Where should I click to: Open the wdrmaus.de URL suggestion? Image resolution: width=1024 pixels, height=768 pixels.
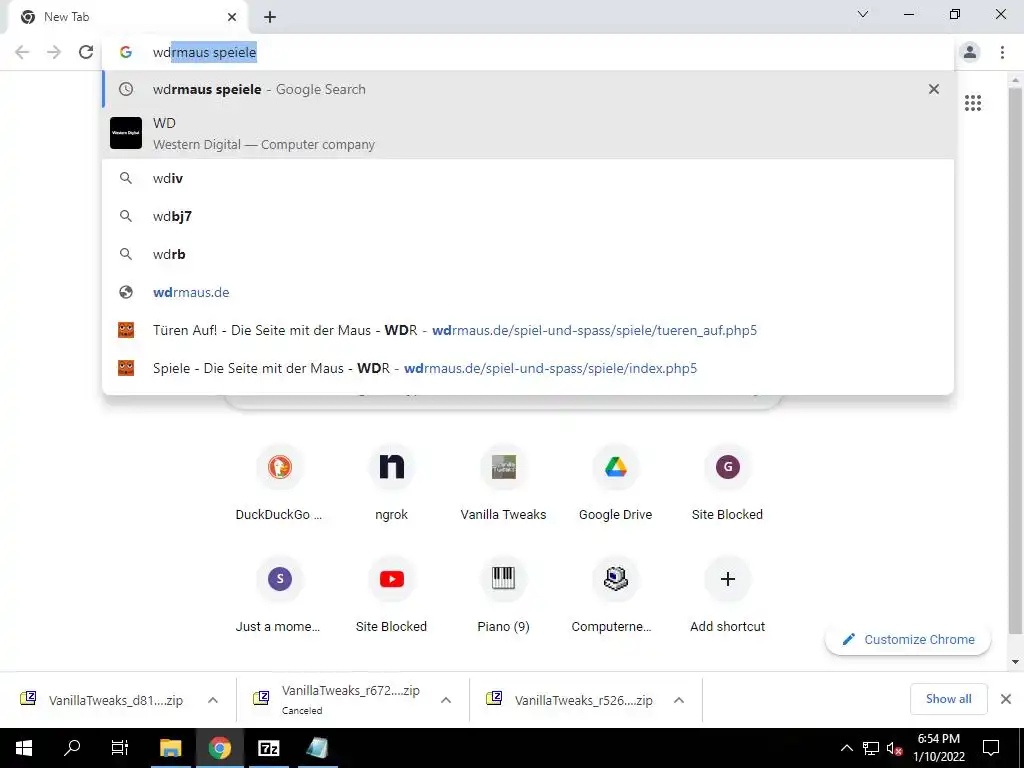[528, 292]
